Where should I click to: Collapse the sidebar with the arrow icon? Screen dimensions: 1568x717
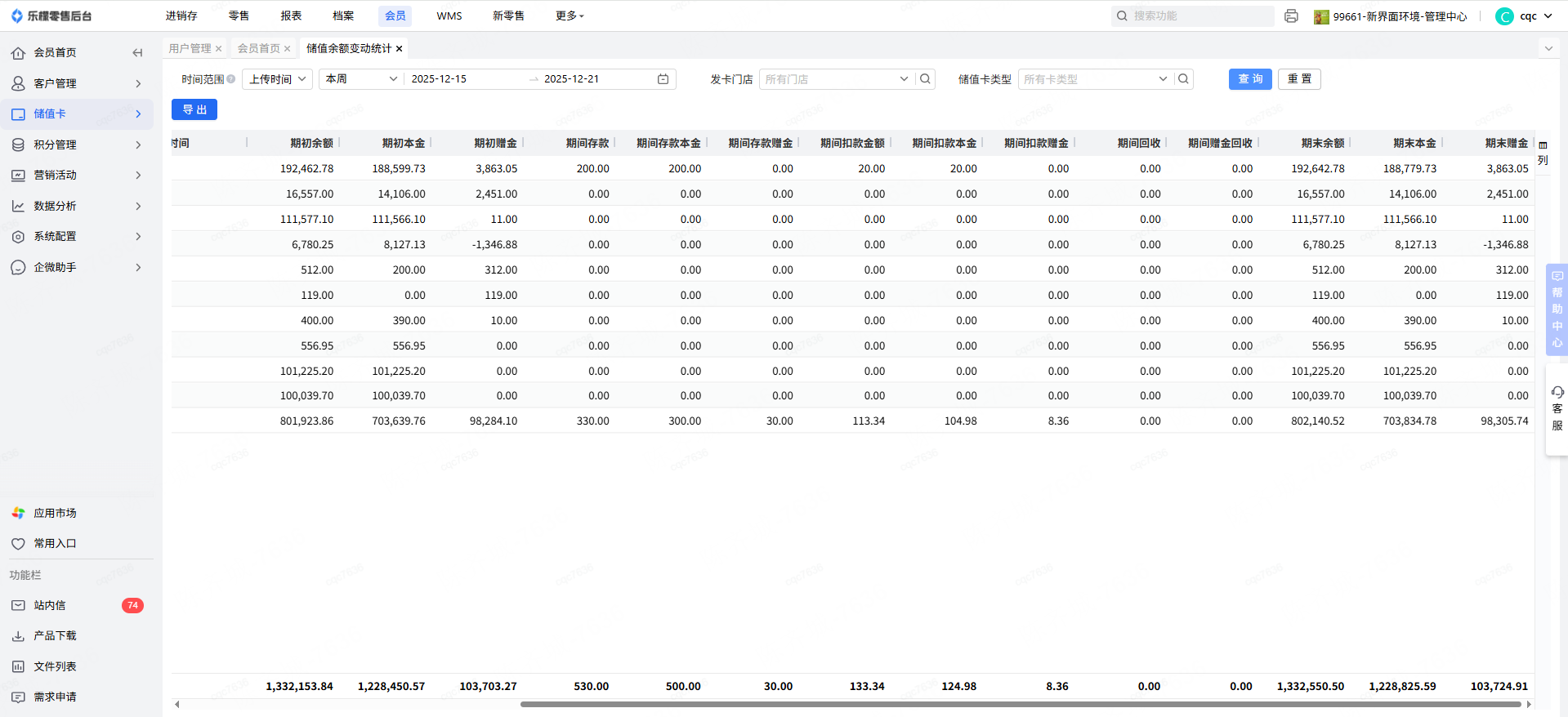pos(137,53)
